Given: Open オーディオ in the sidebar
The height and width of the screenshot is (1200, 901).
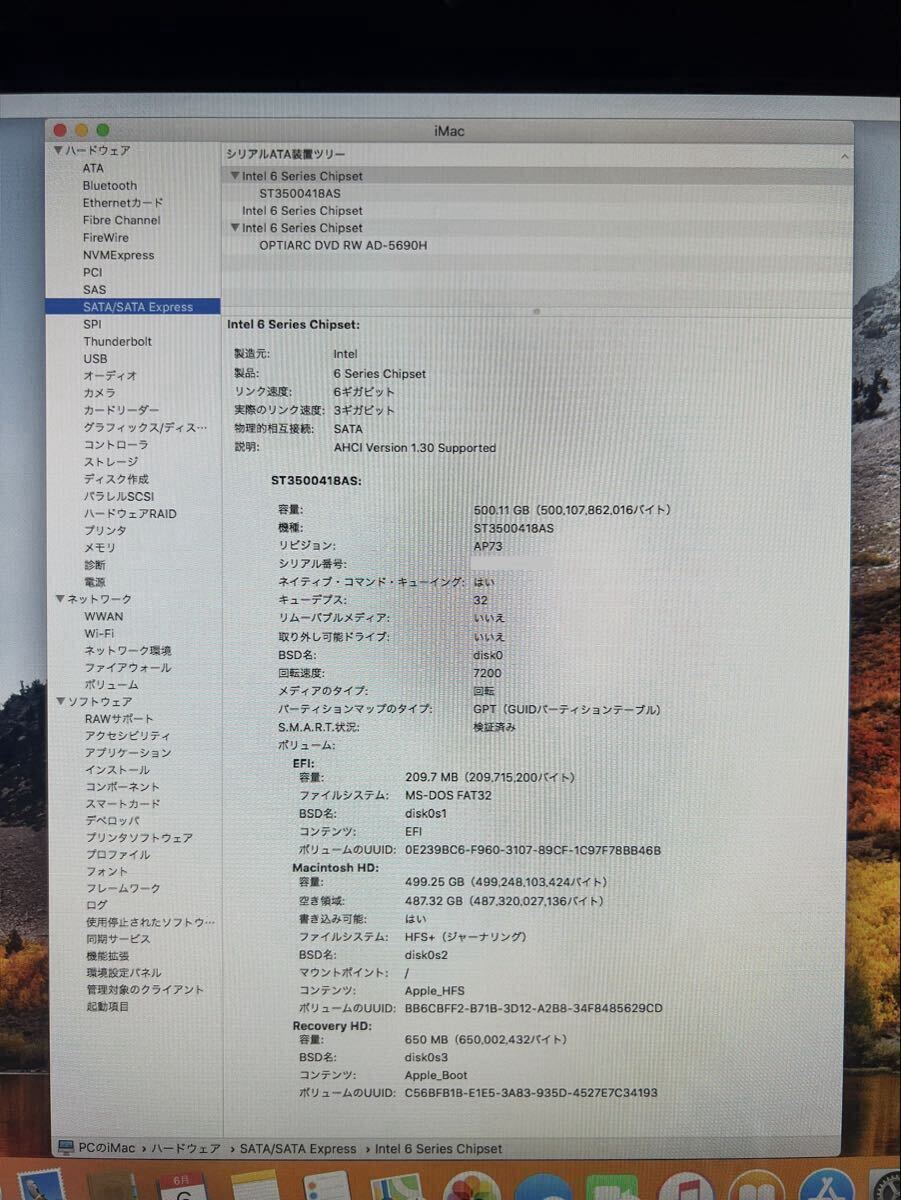Looking at the screenshot, I should [x=110, y=376].
